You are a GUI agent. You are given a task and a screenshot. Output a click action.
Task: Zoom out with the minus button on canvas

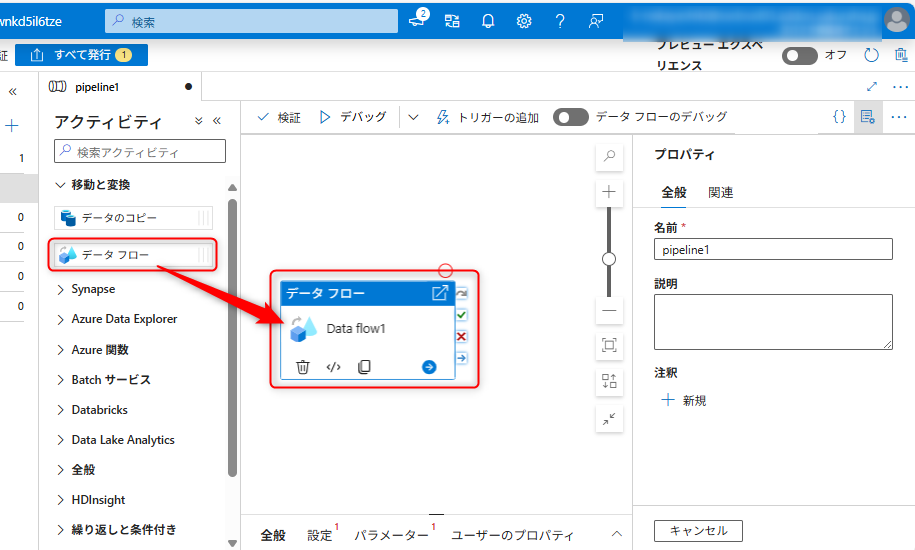[609, 310]
